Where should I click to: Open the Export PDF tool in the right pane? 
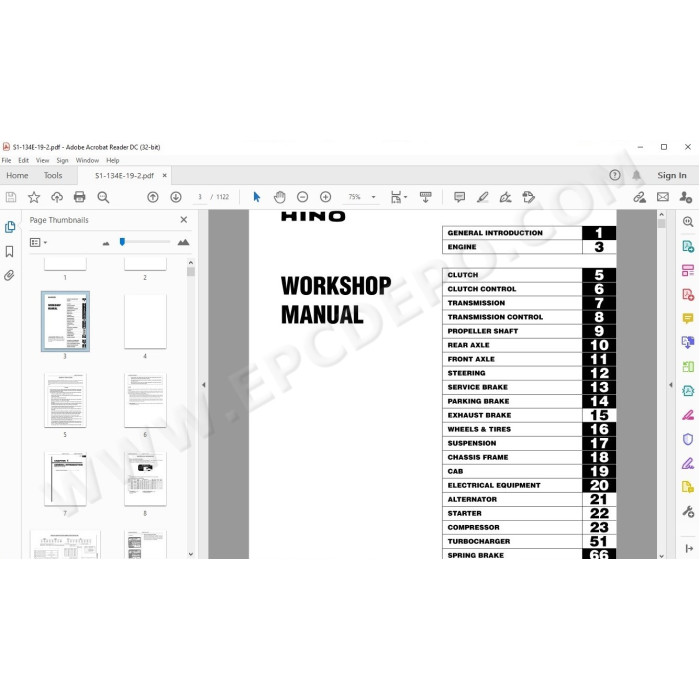[688, 246]
